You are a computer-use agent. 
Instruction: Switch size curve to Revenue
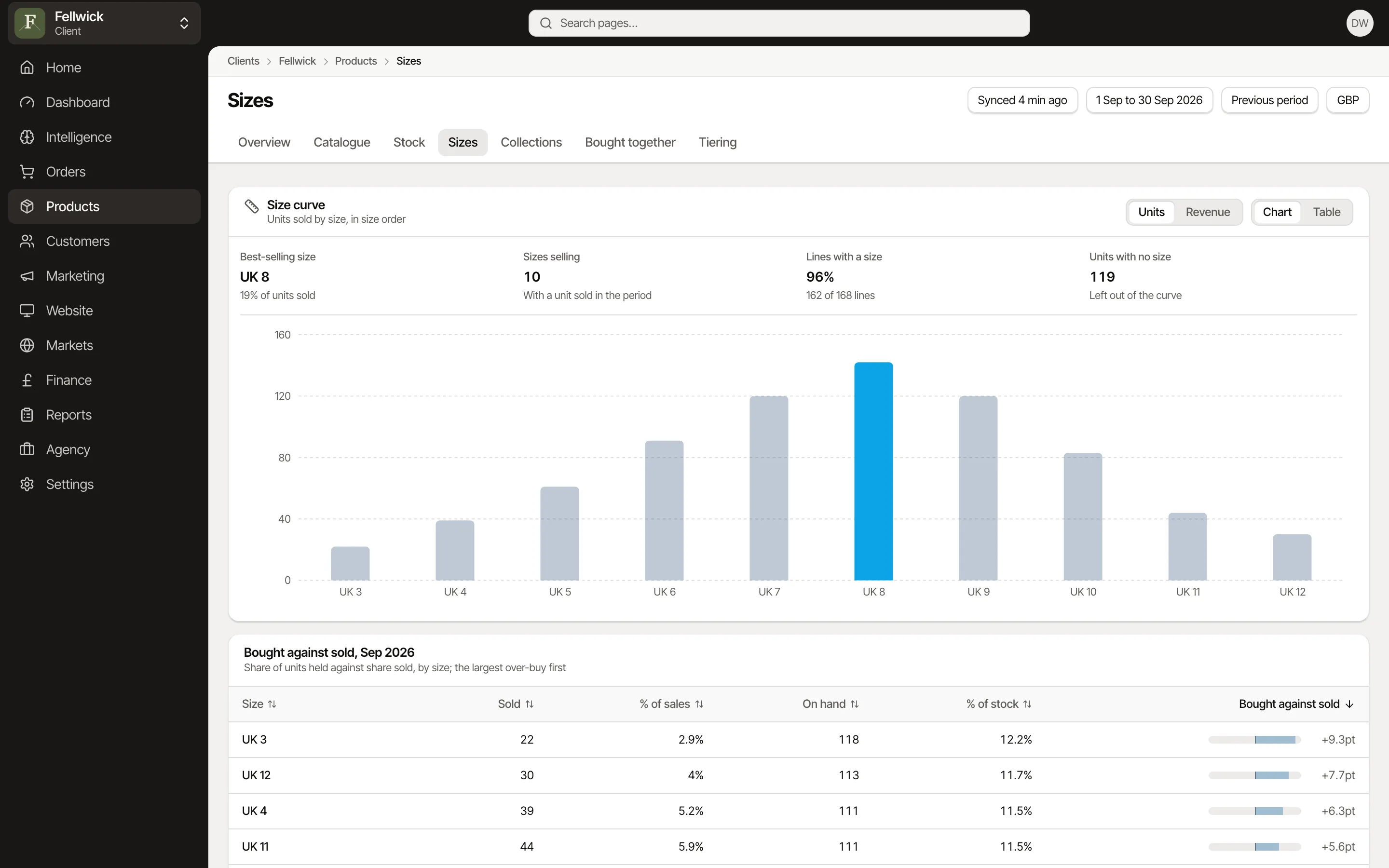[1208, 212]
